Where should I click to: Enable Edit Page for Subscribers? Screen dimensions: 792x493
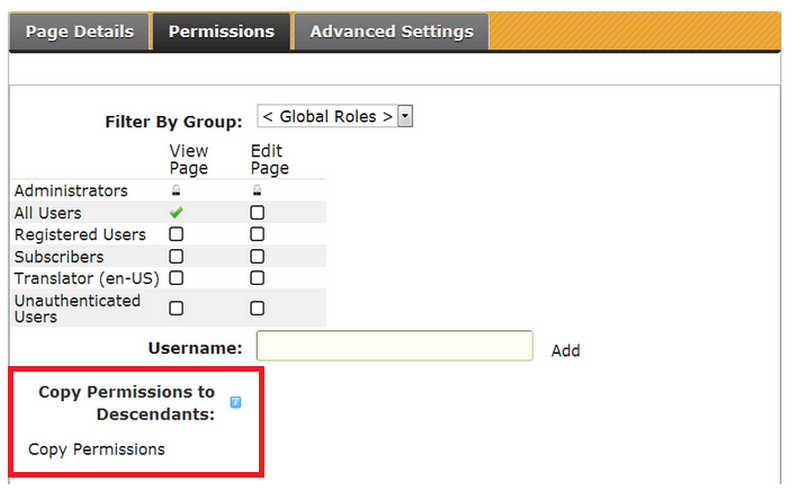257,257
